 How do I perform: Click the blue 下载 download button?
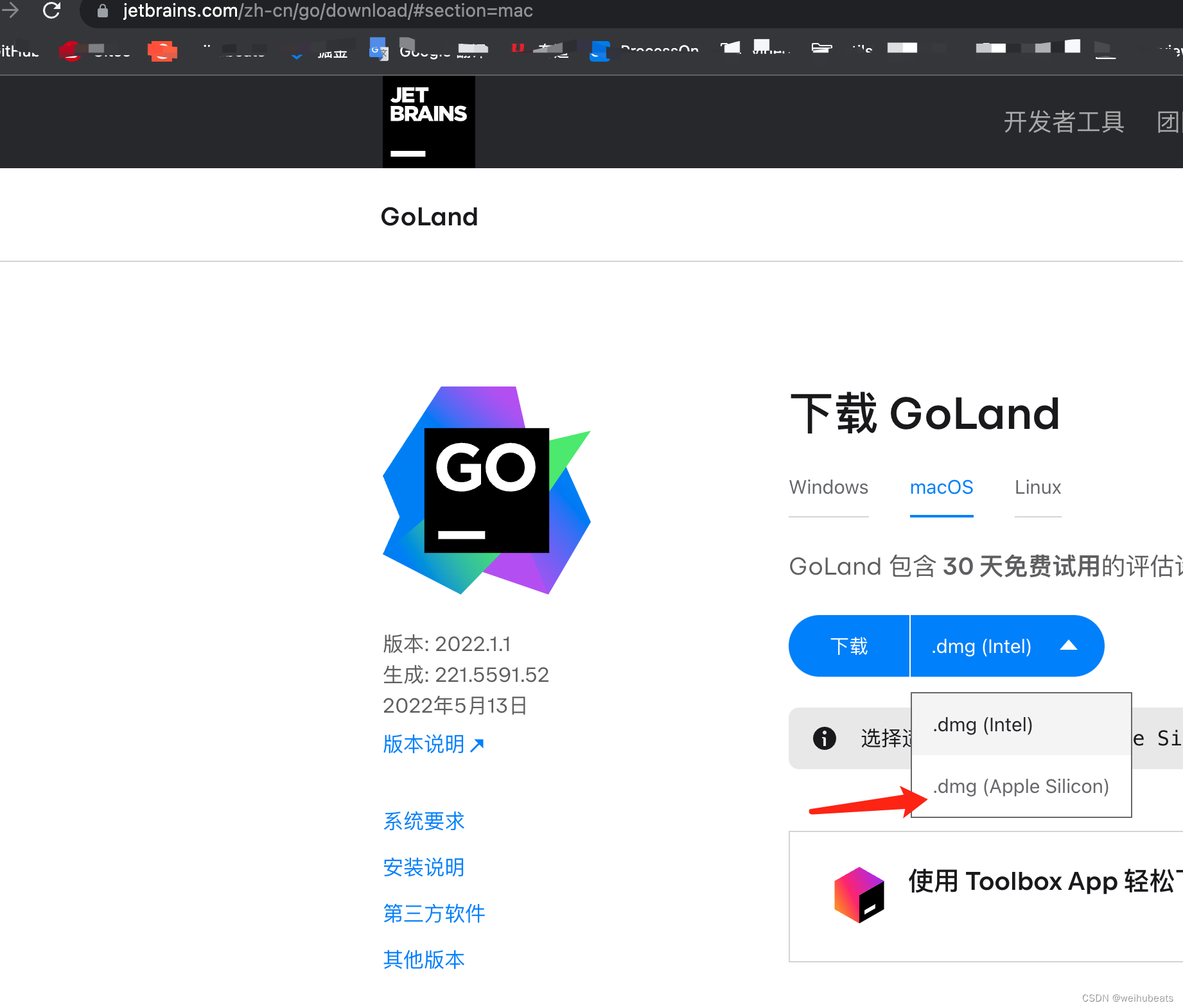(849, 646)
